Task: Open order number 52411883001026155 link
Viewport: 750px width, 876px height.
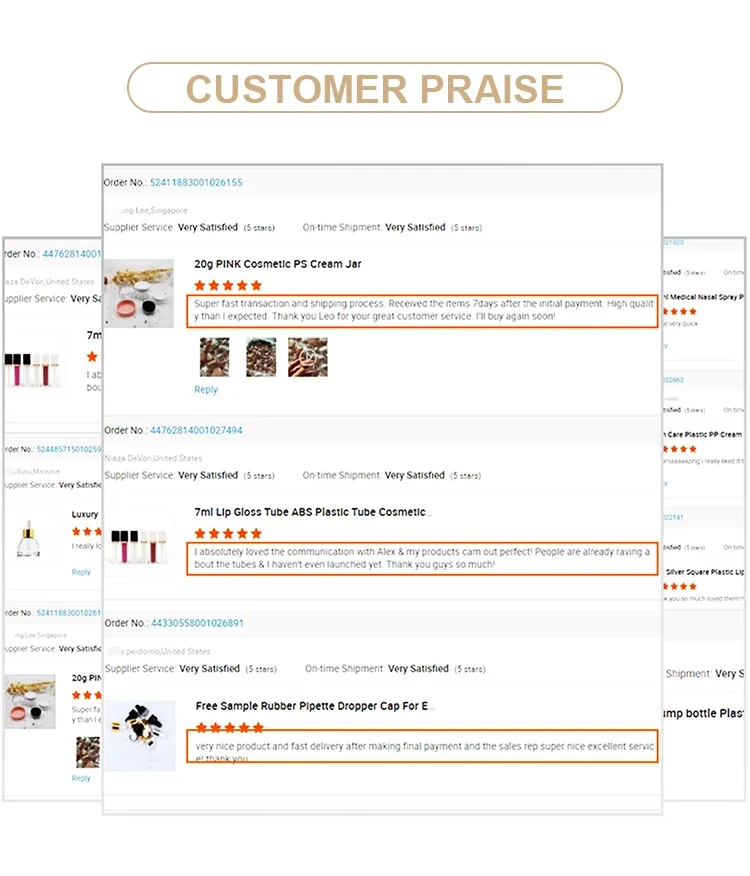Action: [196, 183]
